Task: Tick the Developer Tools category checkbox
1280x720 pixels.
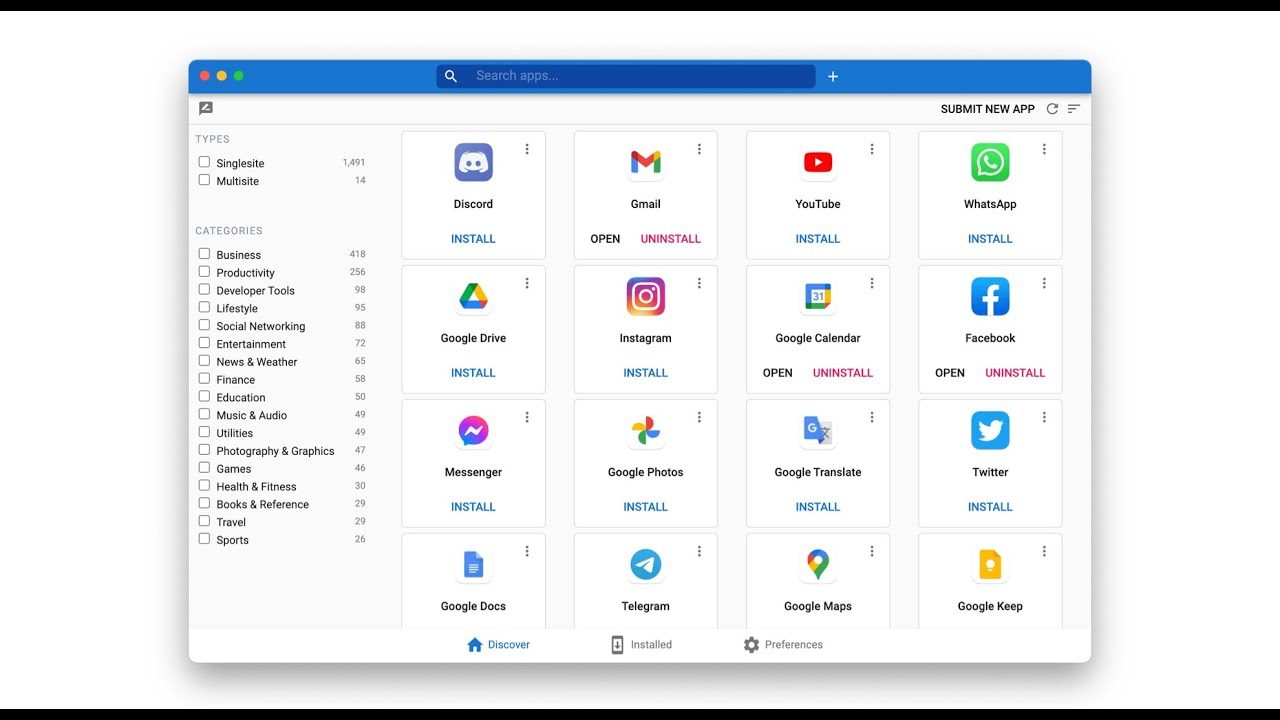Action: click(204, 290)
